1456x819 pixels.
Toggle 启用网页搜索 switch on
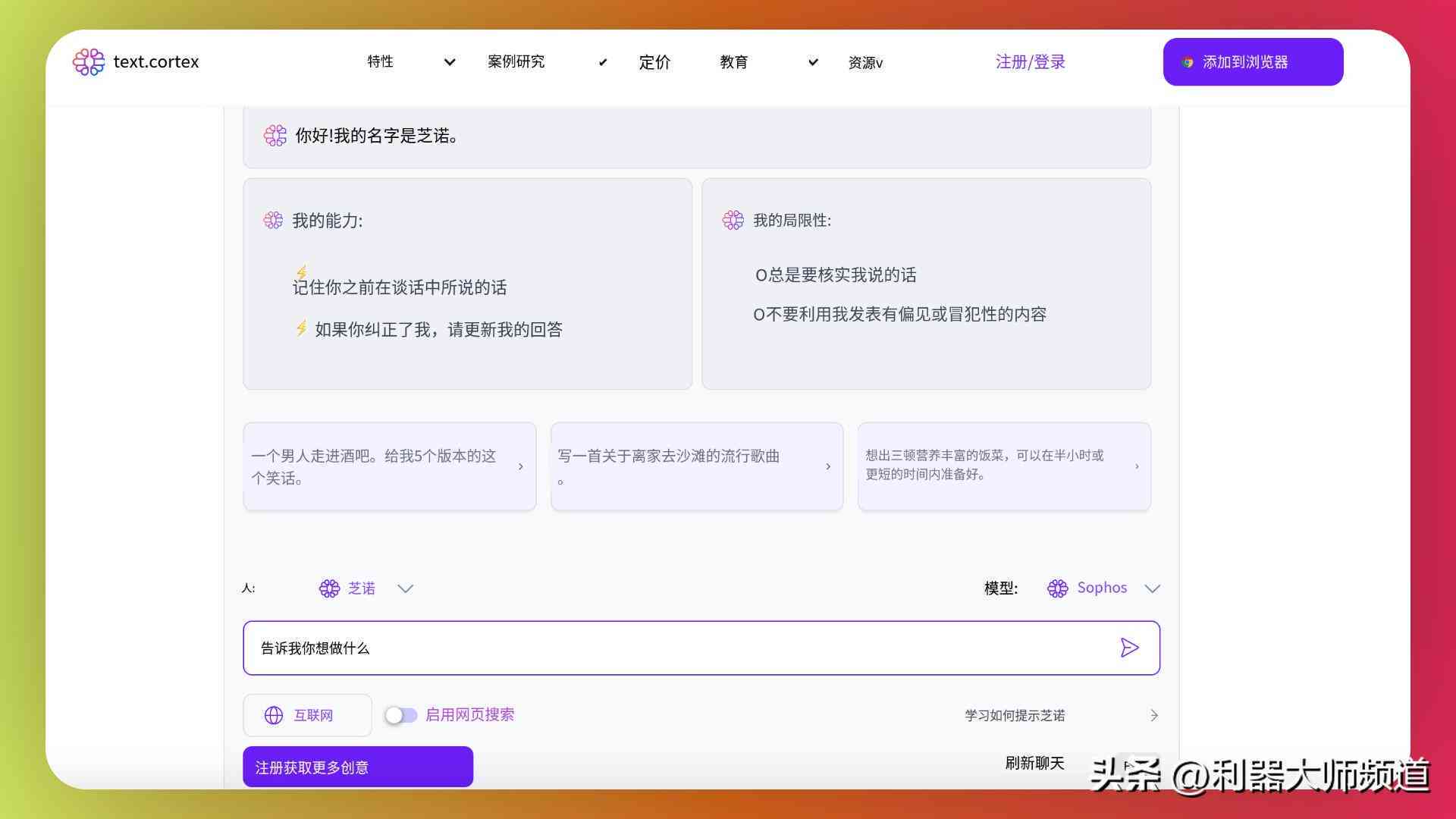point(400,714)
